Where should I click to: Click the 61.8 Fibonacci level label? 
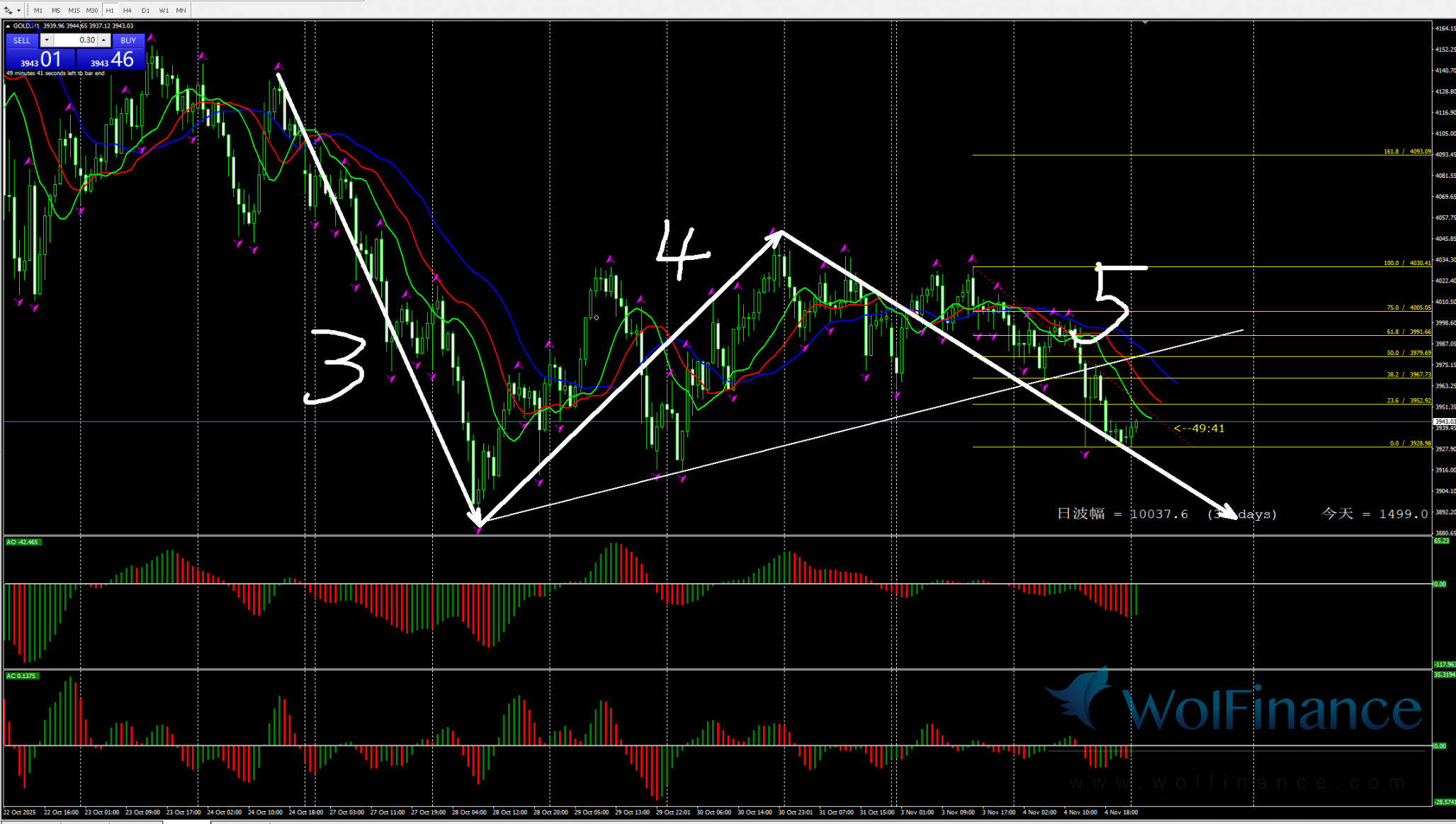click(1408, 332)
